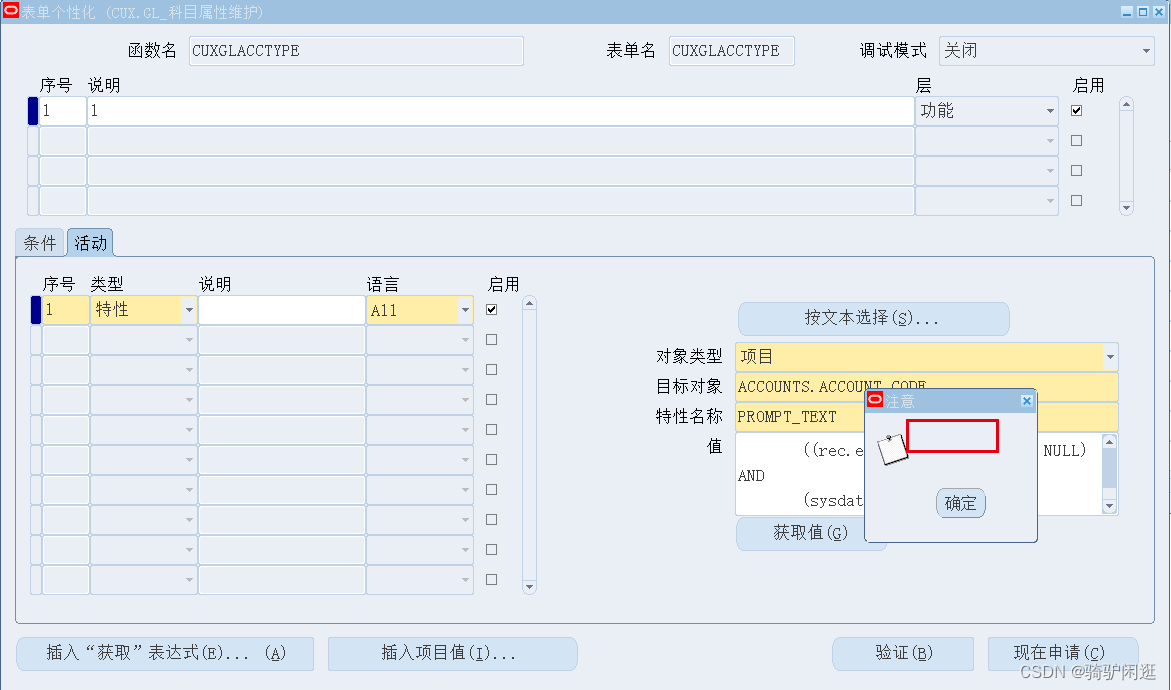1171x690 pixels.
Task: Toggle 启用 checkbox for action row 1
Action: (x=491, y=309)
